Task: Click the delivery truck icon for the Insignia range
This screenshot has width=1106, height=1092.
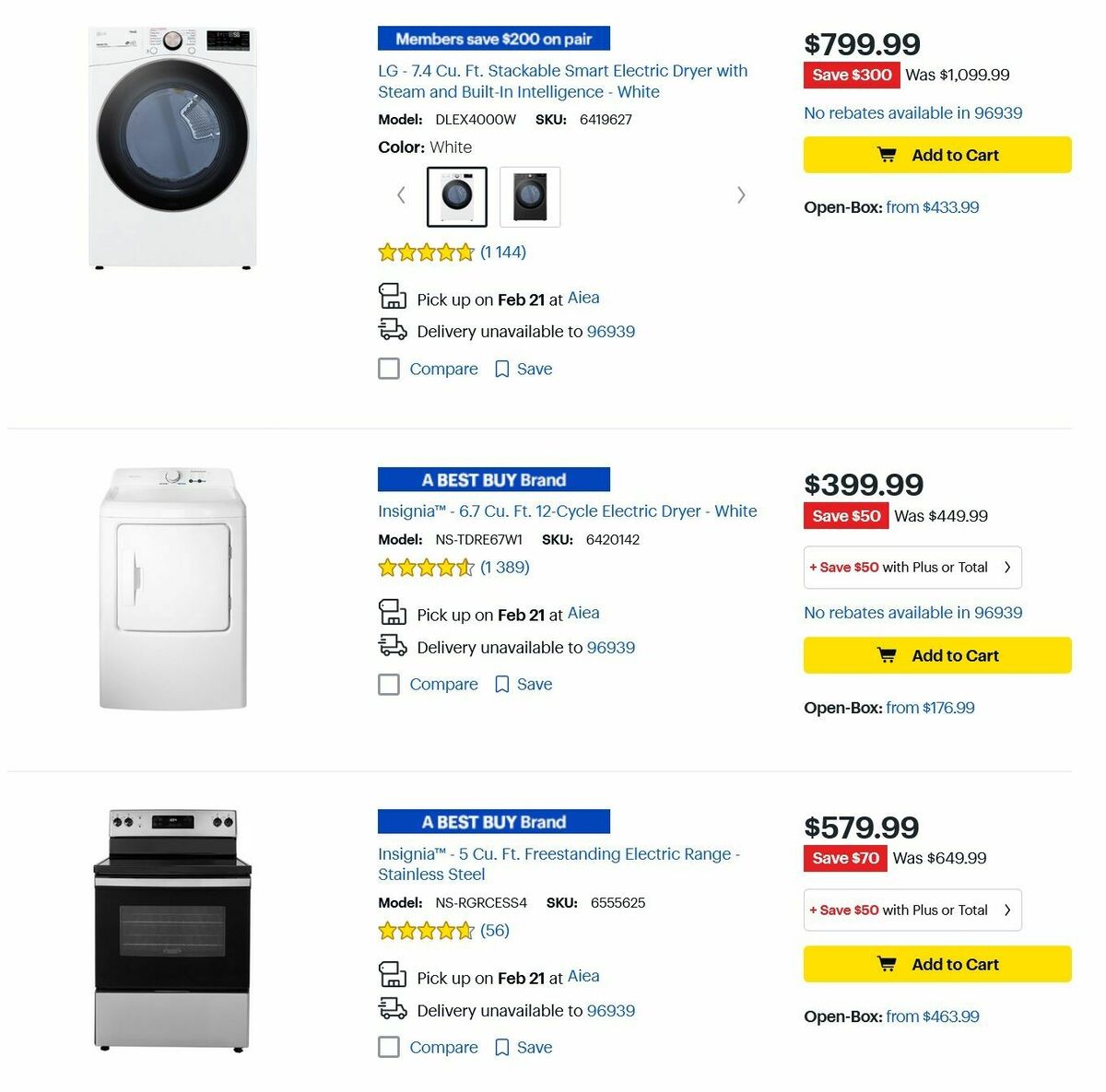Action: point(393,1009)
